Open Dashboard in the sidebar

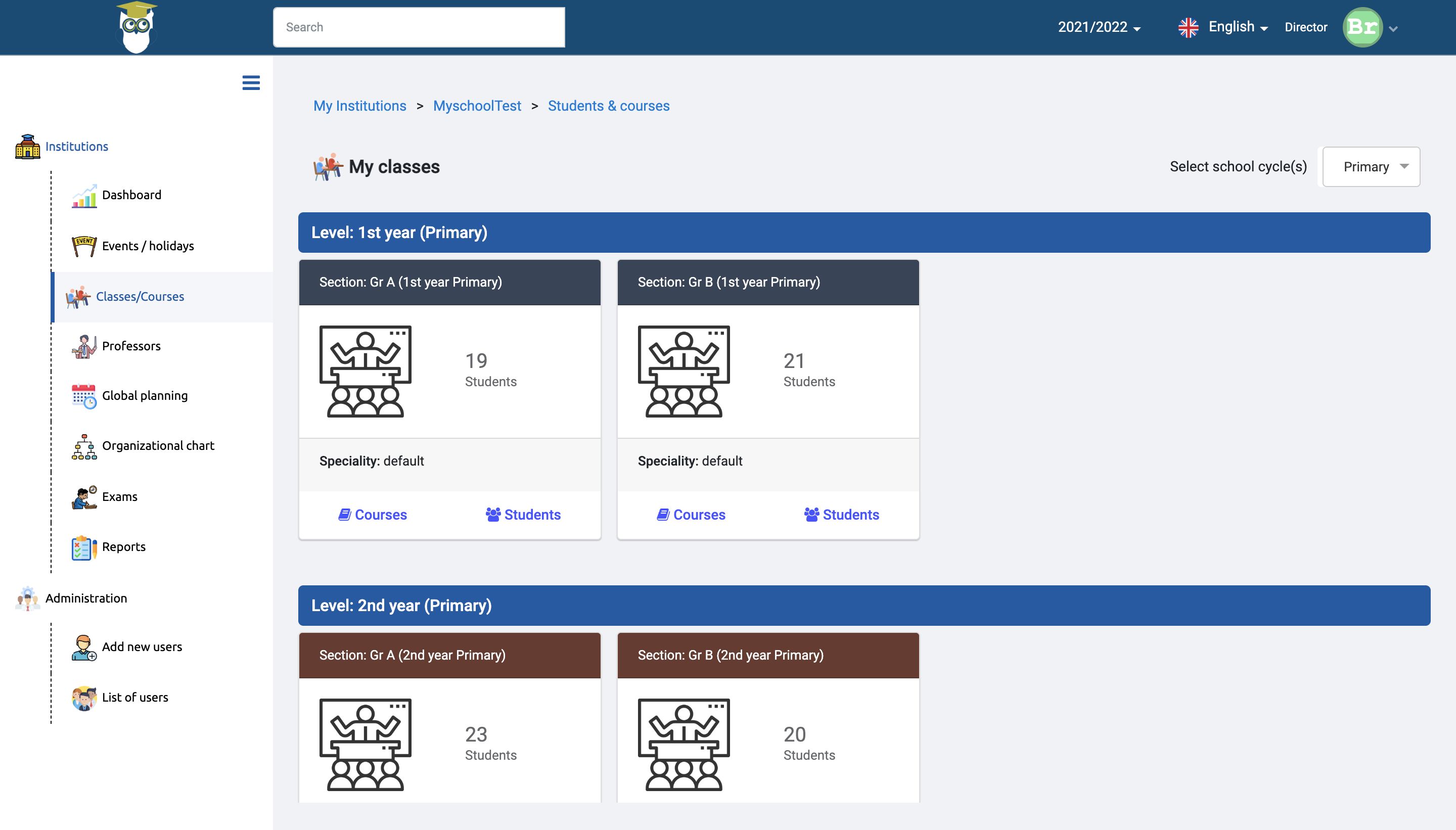click(x=131, y=195)
